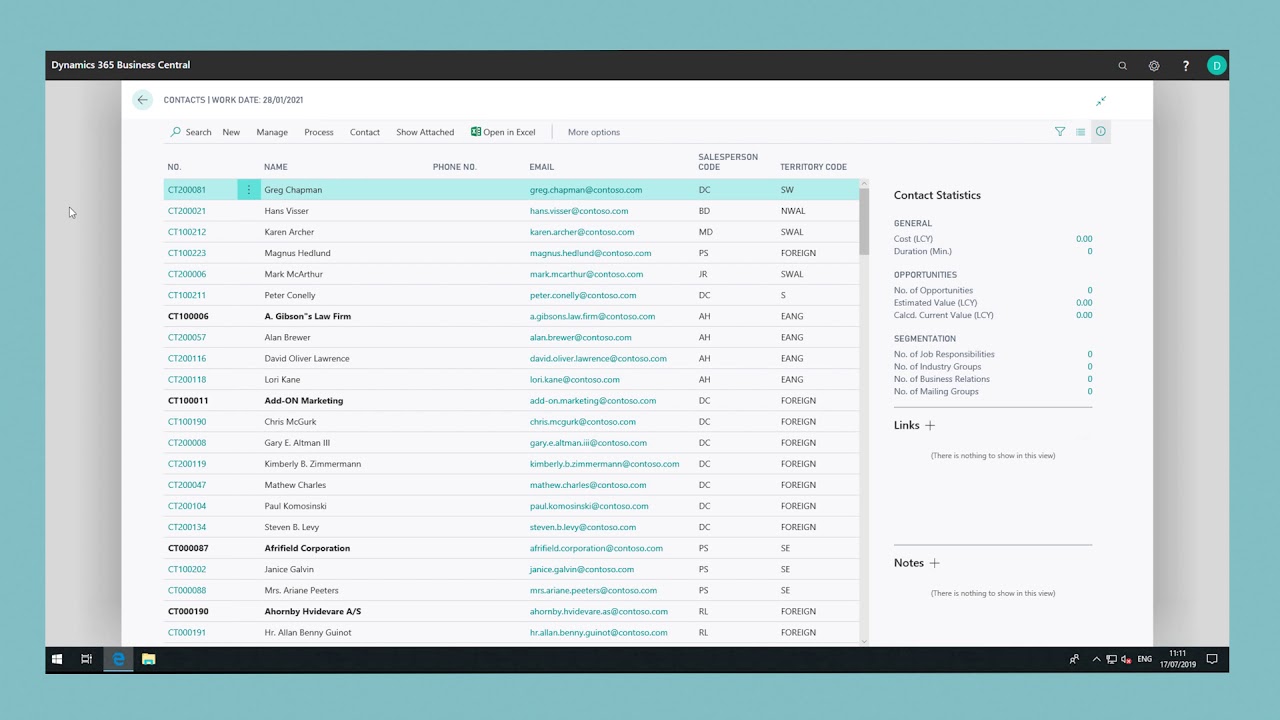Viewport: 1280px width, 720px height.
Task: Open the filter pane funnel icon
Action: tap(1060, 132)
